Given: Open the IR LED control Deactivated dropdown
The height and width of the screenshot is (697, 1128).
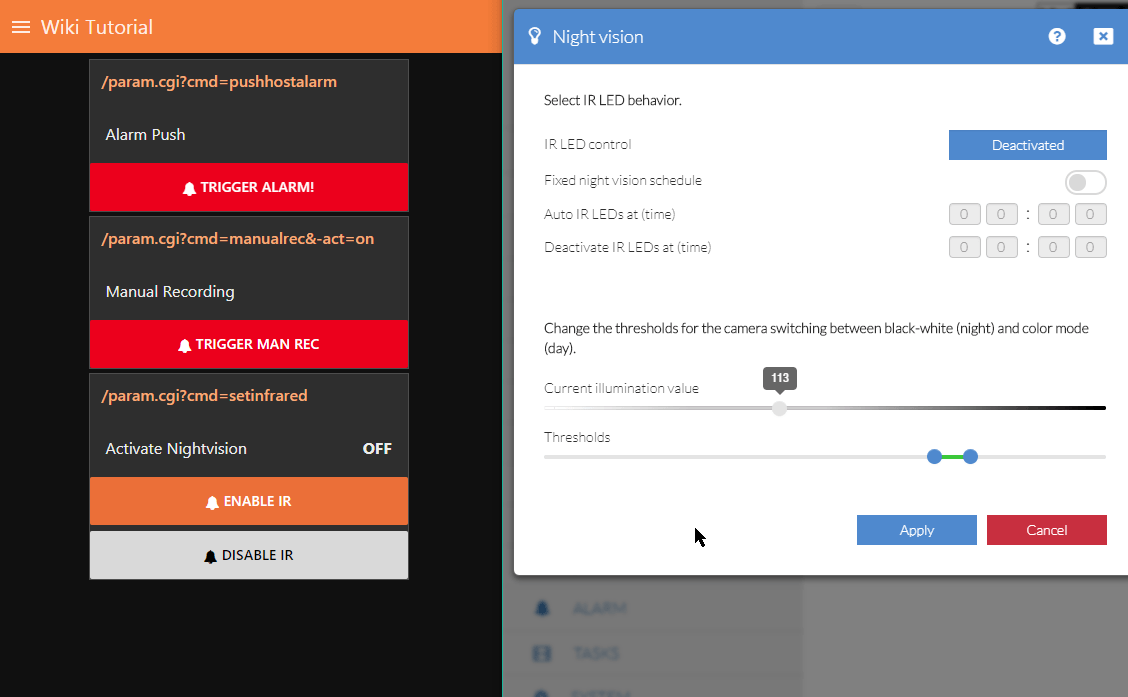Looking at the screenshot, I should coord(1027,145).
